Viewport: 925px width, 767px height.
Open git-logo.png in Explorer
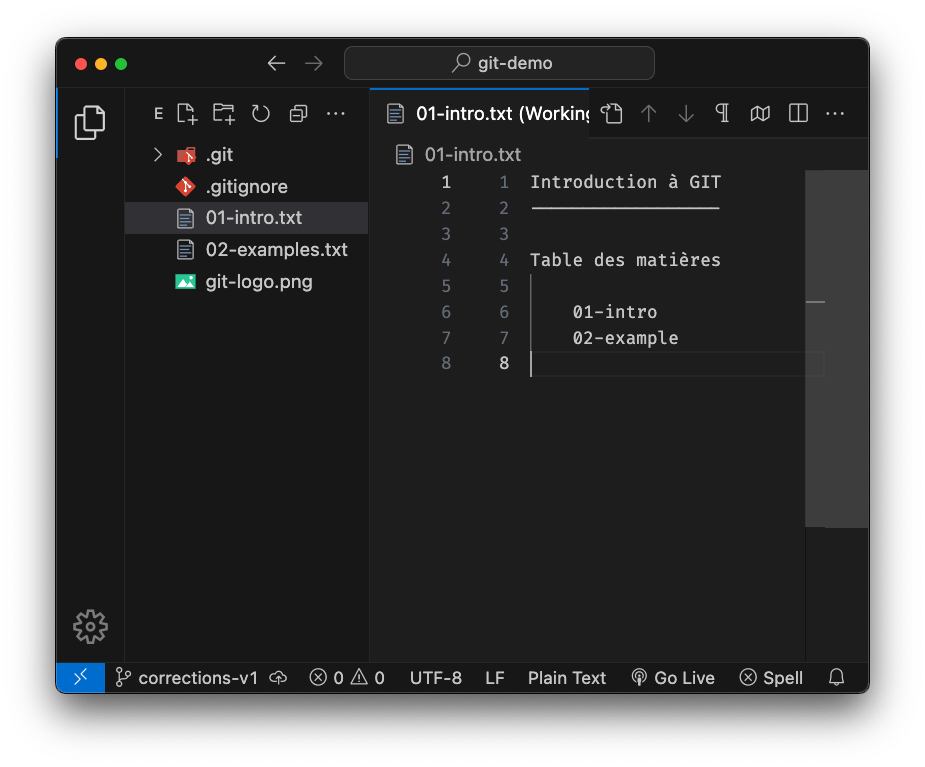tap(247, 282)
